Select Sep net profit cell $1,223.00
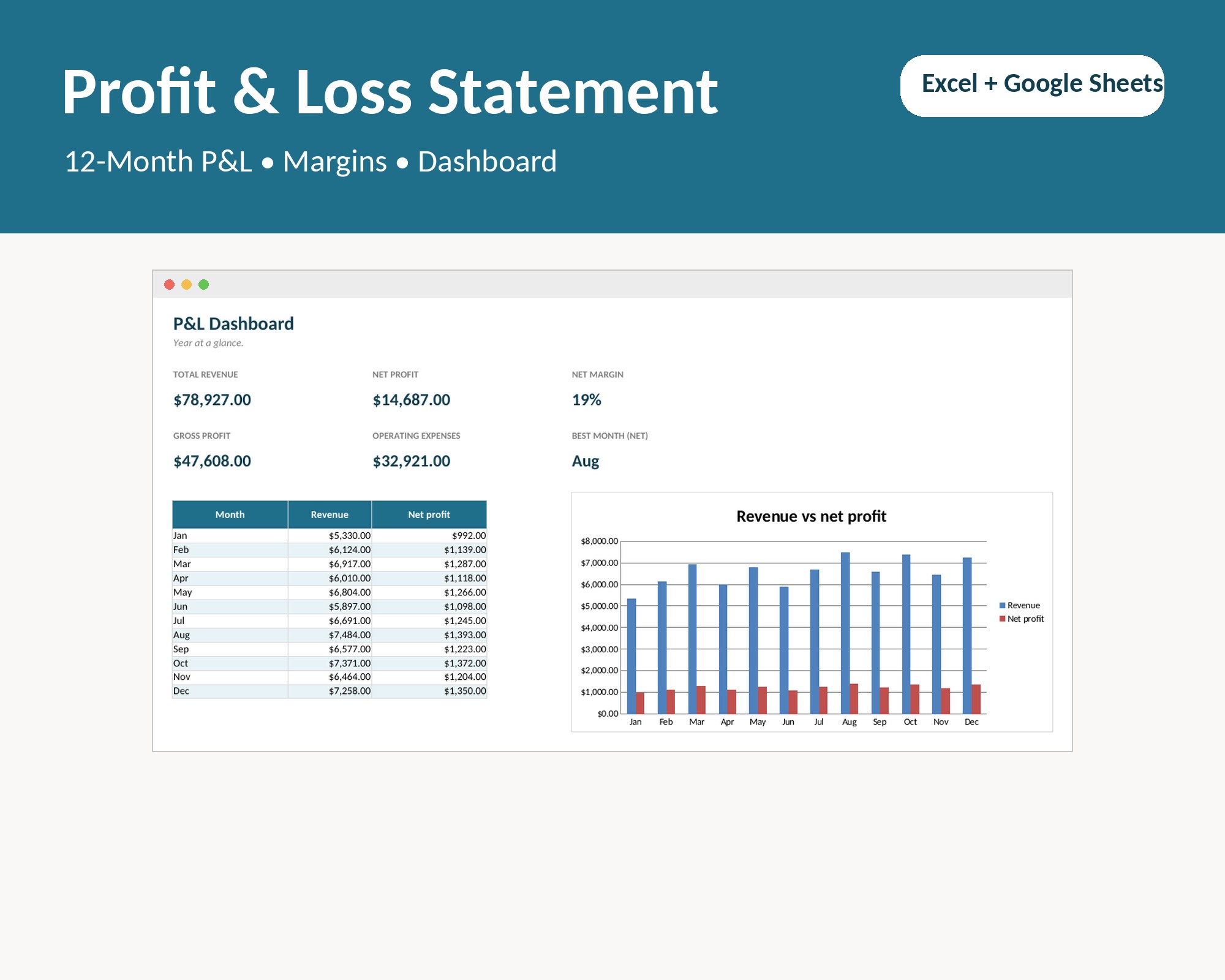This screenshot has height=980, width=1225. [x=429, y=649]
